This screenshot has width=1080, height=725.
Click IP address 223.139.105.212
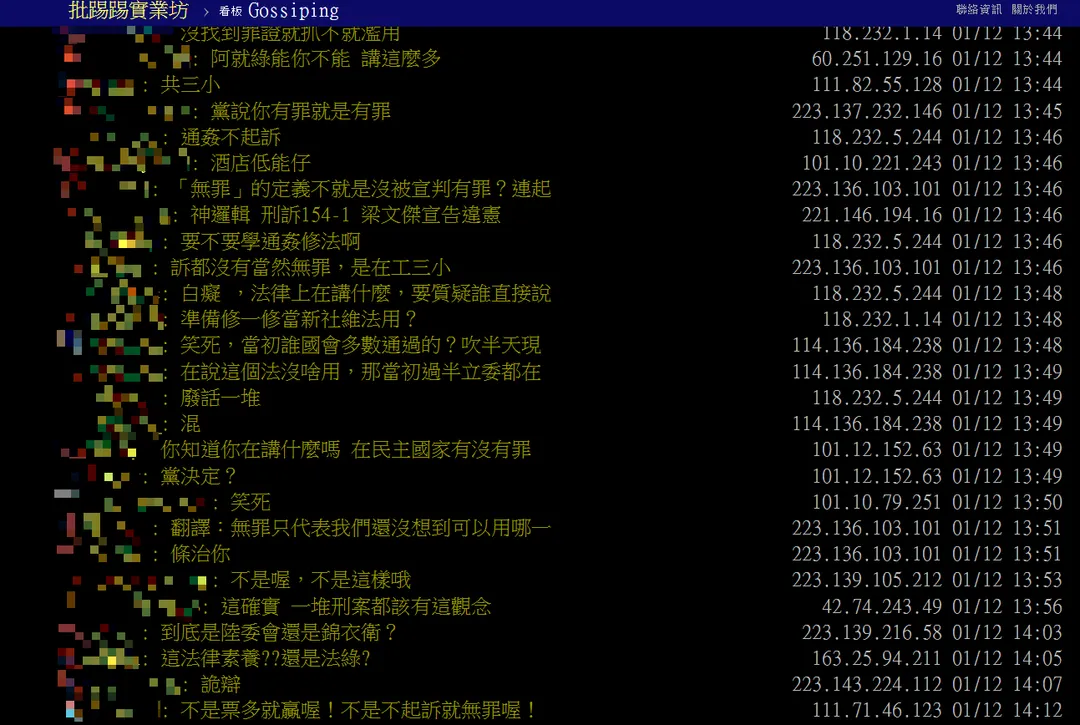(866, 580)
